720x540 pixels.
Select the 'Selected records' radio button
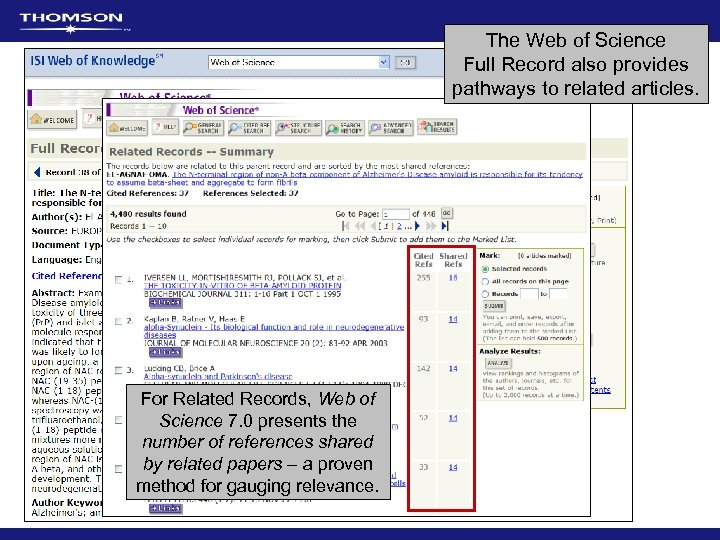(x=485, y=269)
